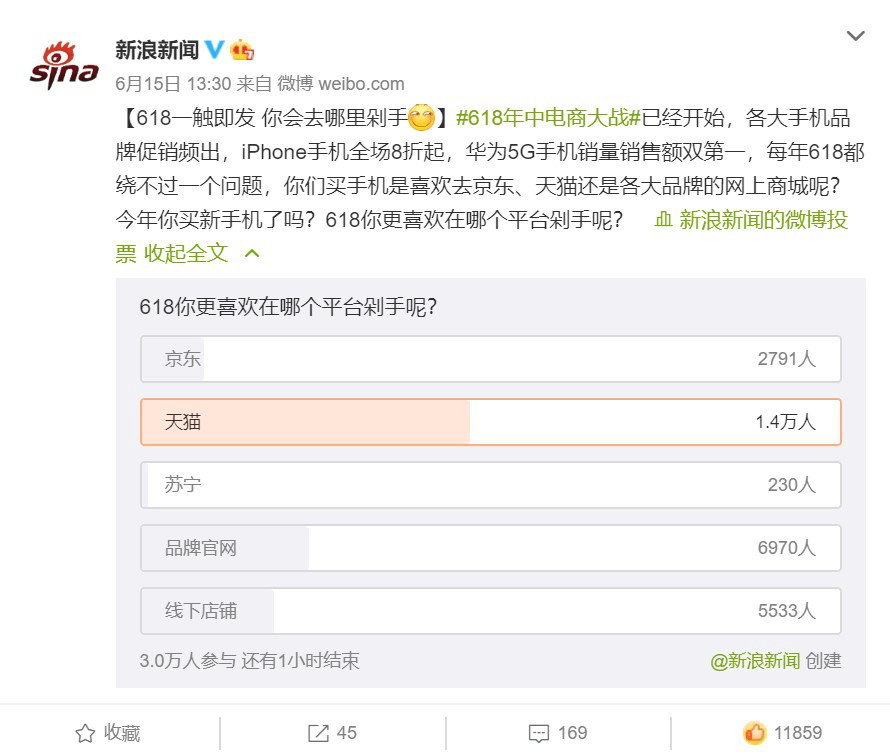Click the Sina logo avatar
The width and height of the screenshot is (890, 755).
pos(64,65)
